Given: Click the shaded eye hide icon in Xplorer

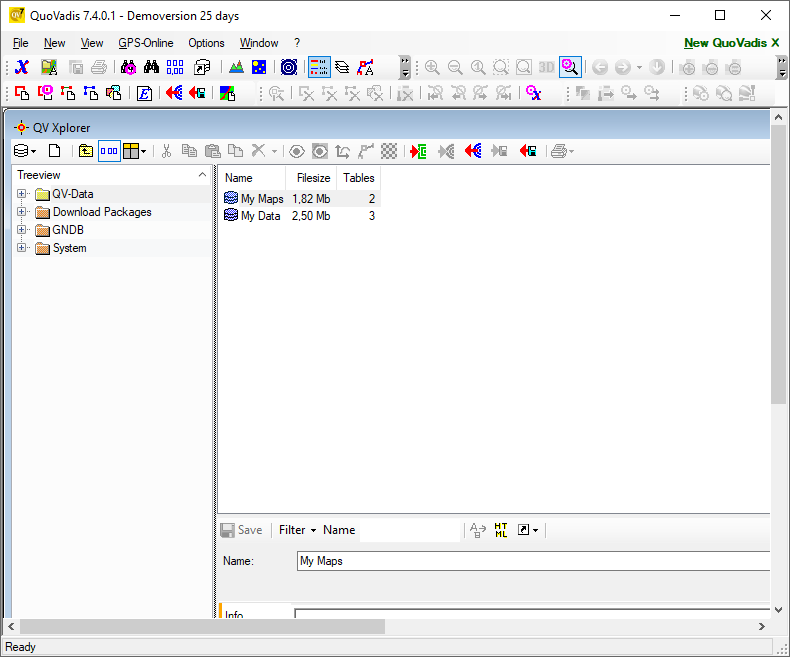Looking at the screenshot, I should coord(320,151).
